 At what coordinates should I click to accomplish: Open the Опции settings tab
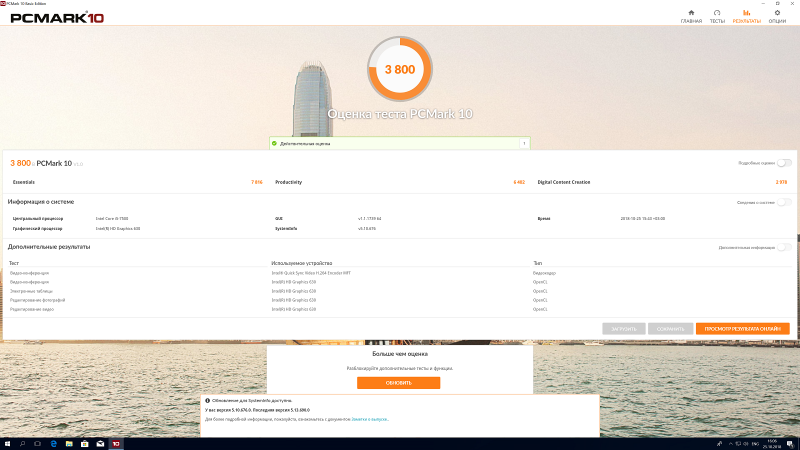tap(777, 16)
